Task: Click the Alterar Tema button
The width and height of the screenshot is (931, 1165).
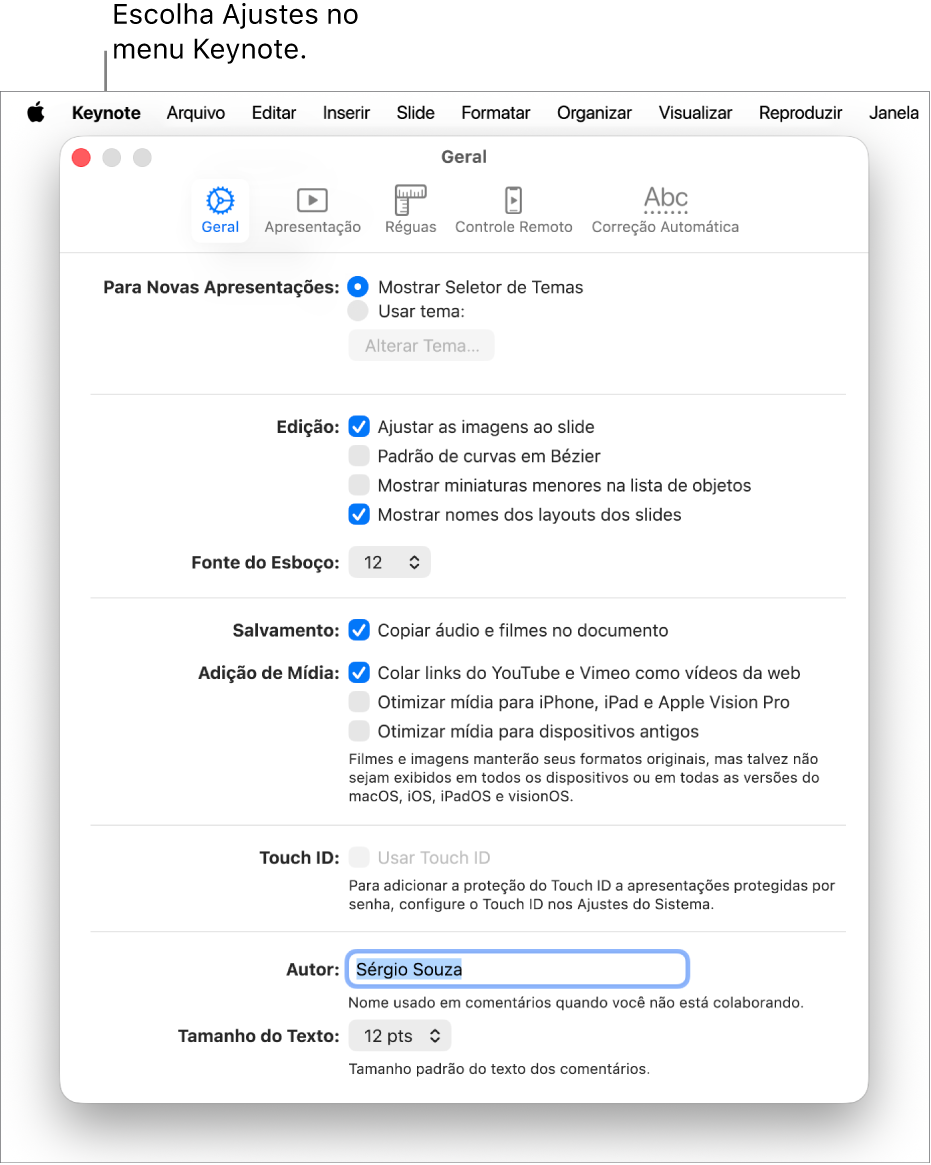Action: pos(421,345)
